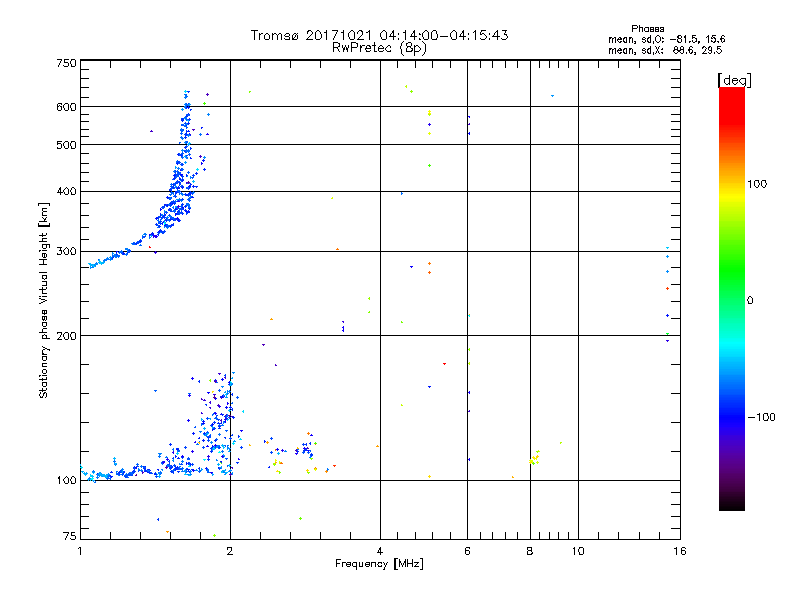Click the x-axis tick label '8'

point(530,551)
